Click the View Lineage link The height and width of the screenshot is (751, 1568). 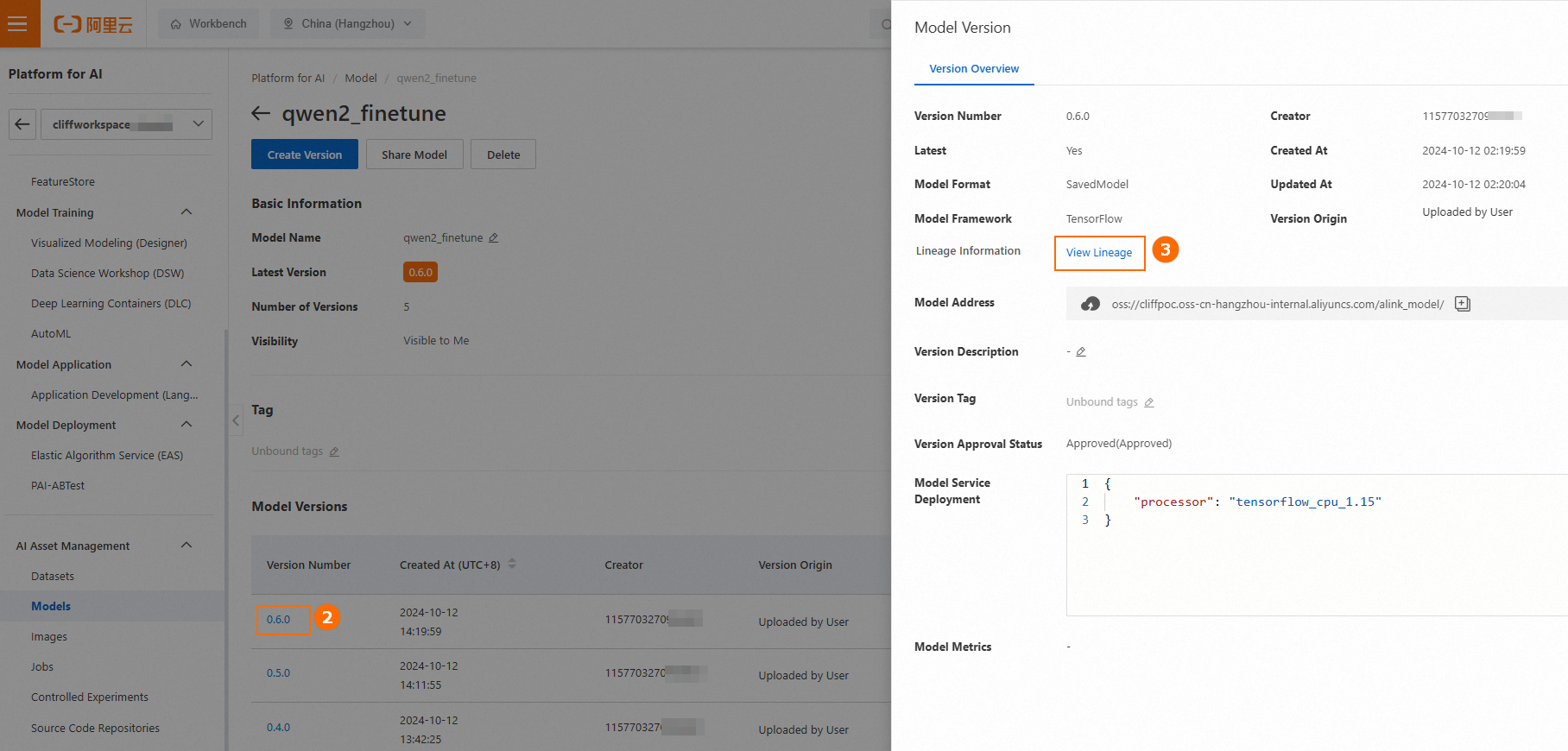coord(1099,253)
